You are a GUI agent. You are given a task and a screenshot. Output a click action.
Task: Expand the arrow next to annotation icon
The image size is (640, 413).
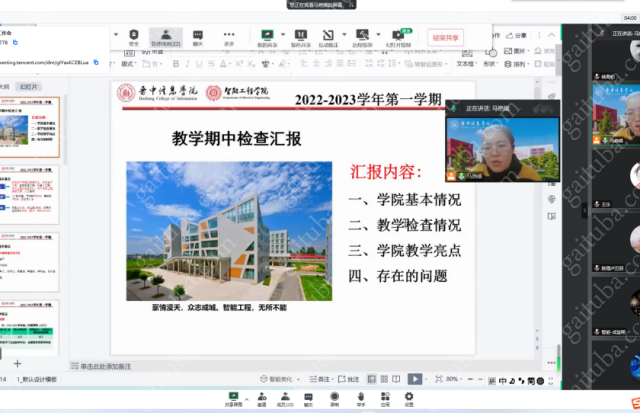coord(344,34)
